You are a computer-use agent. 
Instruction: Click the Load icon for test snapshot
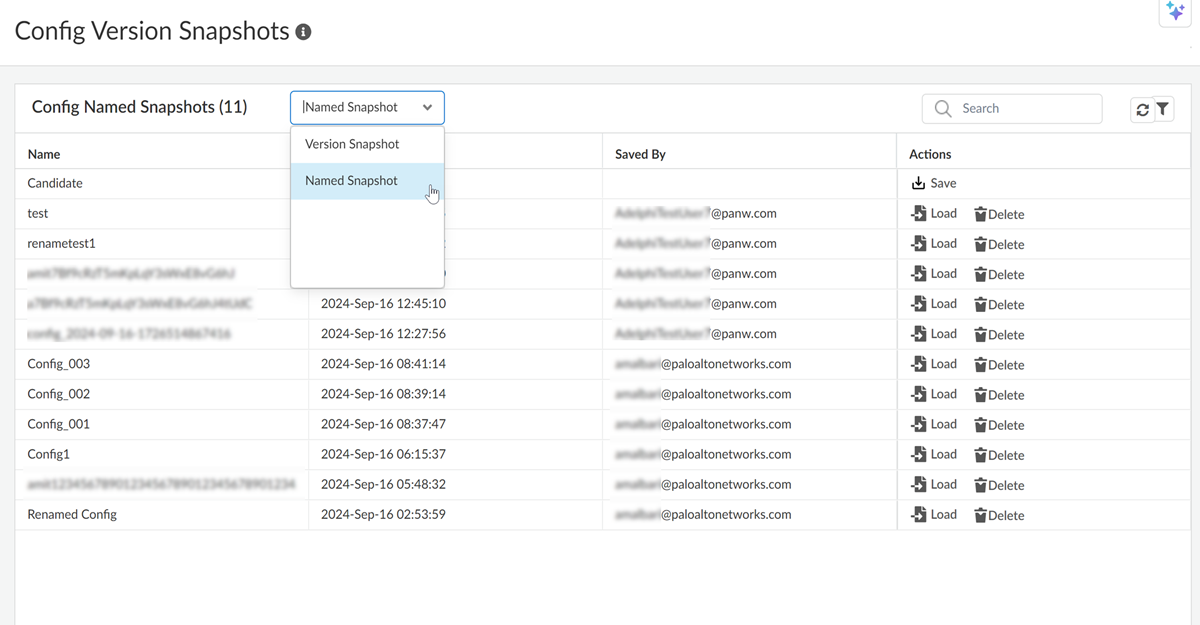(x=918, y=213)
